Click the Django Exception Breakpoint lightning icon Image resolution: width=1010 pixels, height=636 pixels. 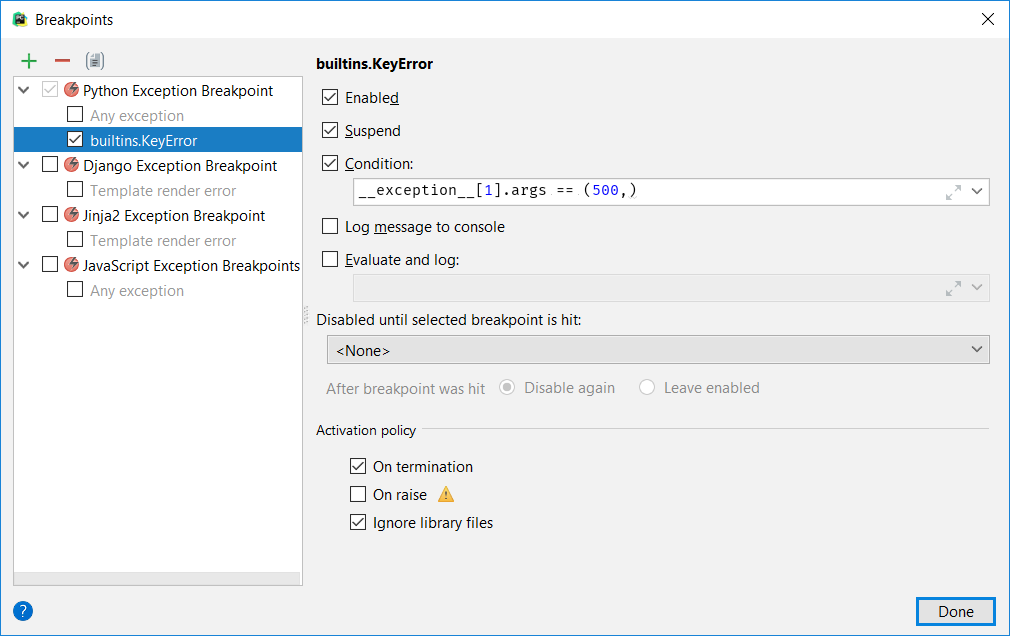71,165
